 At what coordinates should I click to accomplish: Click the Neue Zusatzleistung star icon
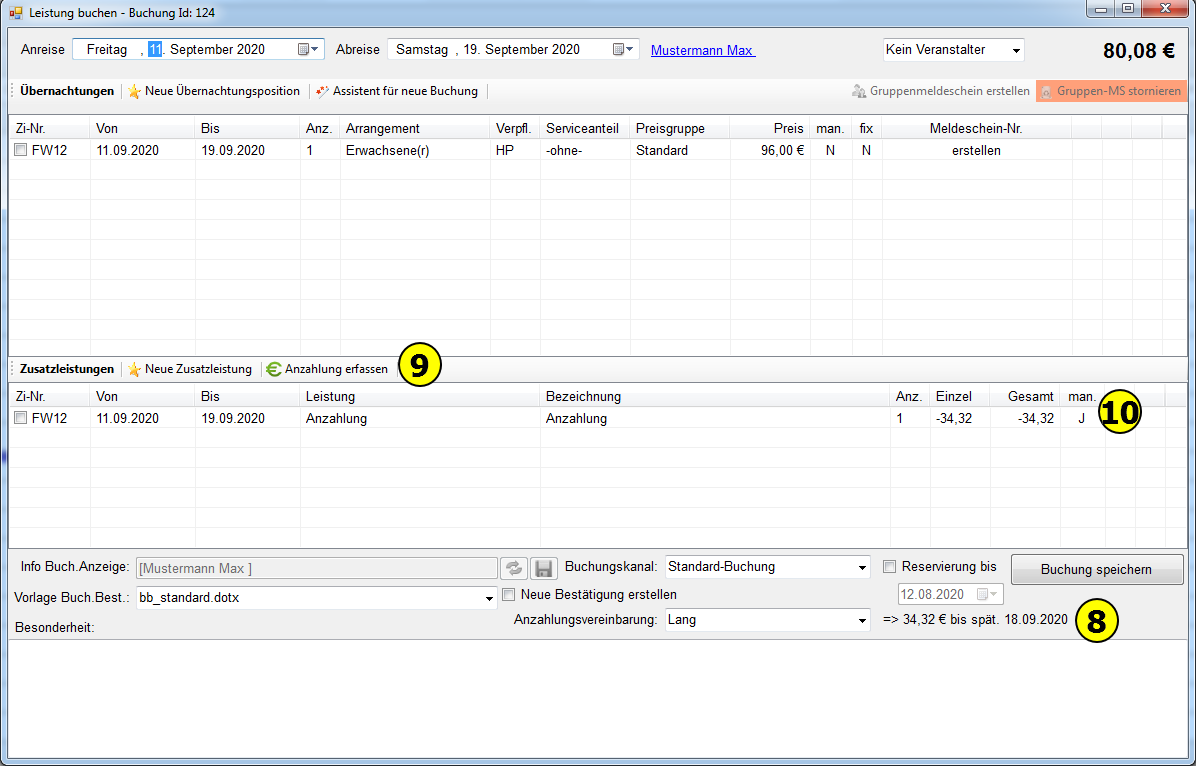click(x=134, y=369)
